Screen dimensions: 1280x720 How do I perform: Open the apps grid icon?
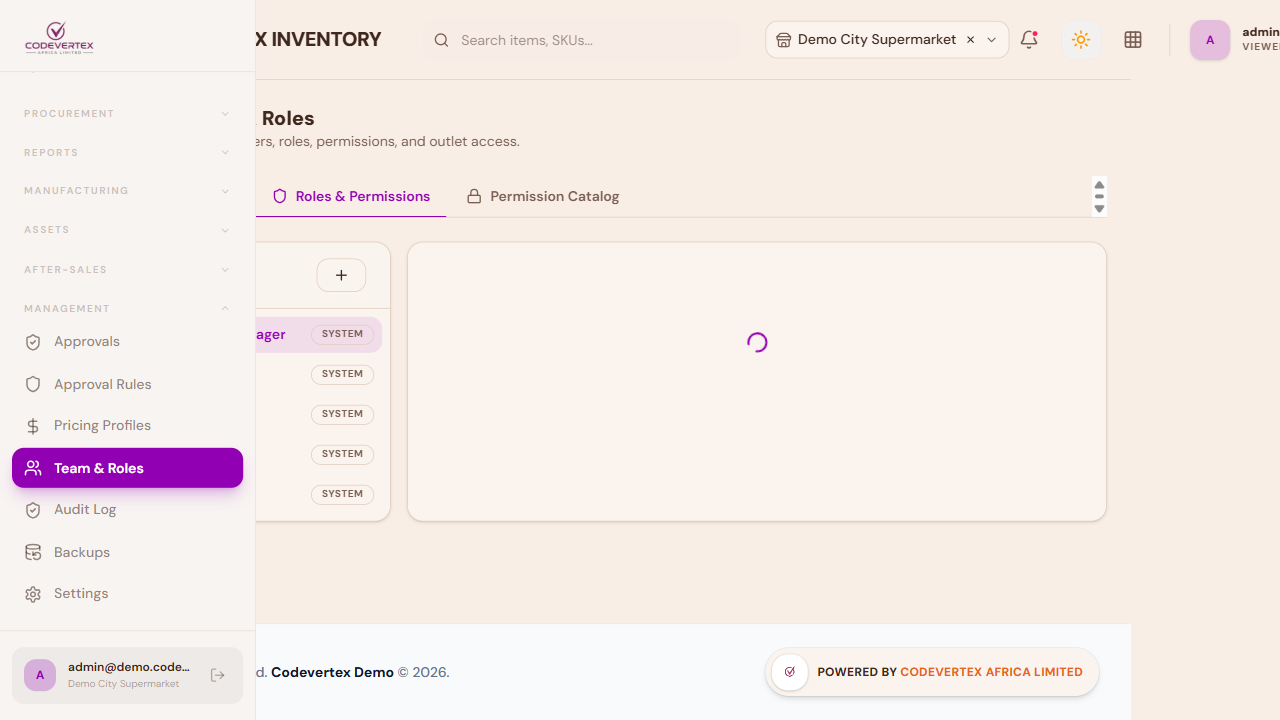[1133, 40]
